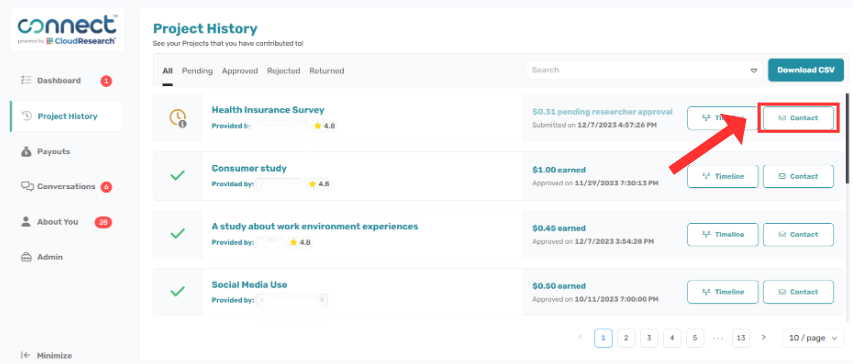Click the Connect CloudResearch logo
The height and width of the screenshot is (364, 853).
click(x=67, y=30)
